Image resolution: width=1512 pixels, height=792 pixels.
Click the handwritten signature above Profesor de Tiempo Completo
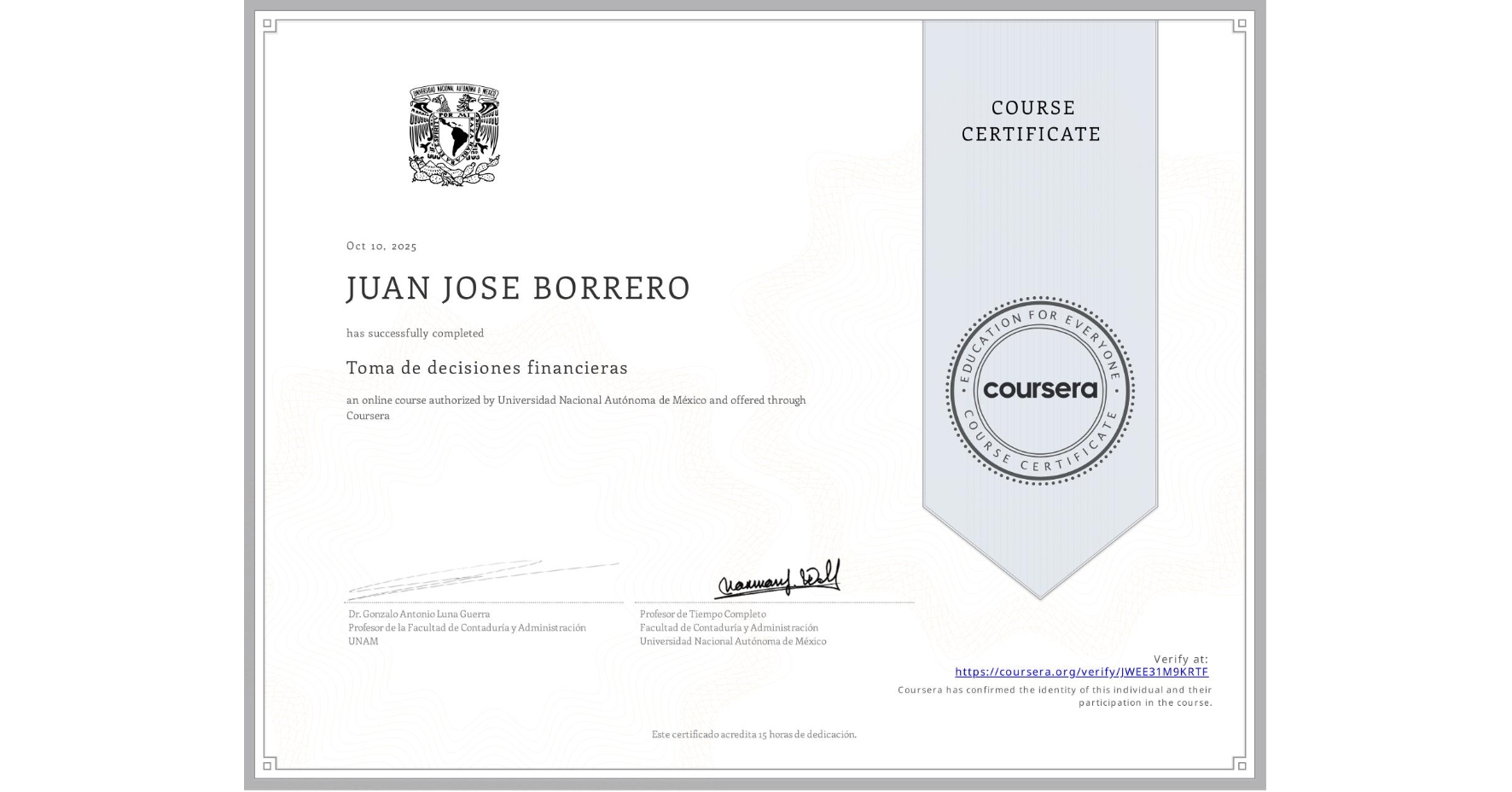[777, 579]
